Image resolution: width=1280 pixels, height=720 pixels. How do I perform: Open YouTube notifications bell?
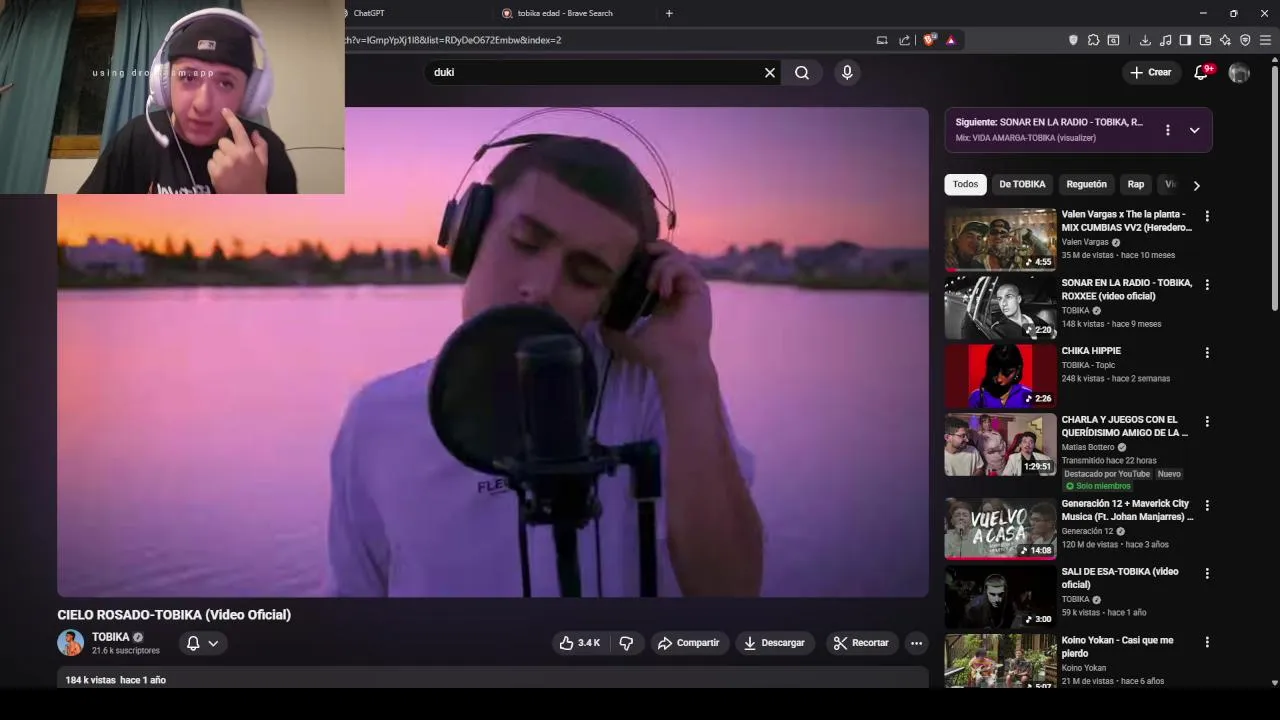click(x=1202, y=72)
